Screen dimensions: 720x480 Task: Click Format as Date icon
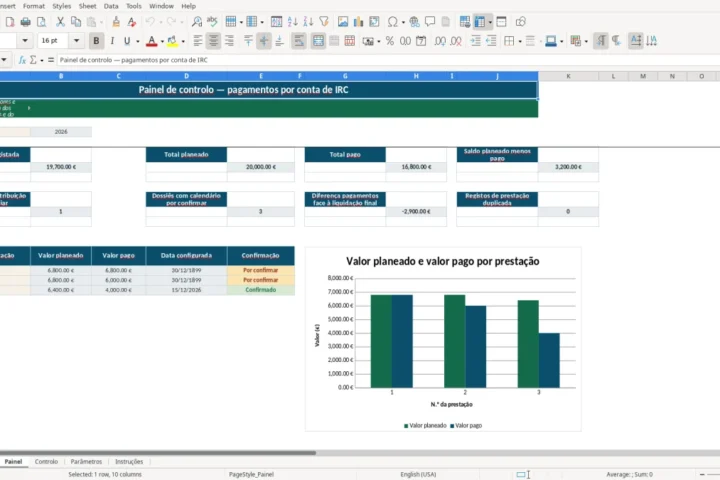421,41
